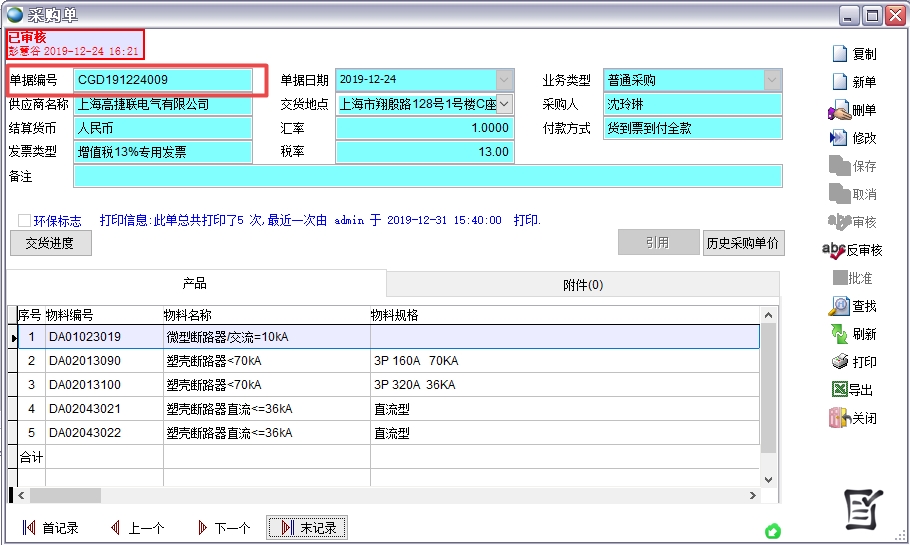Expand the 交货地点 dropdown arrow
Screen dimensions: 910x545
pyautogui.click(x=504, y=103)
